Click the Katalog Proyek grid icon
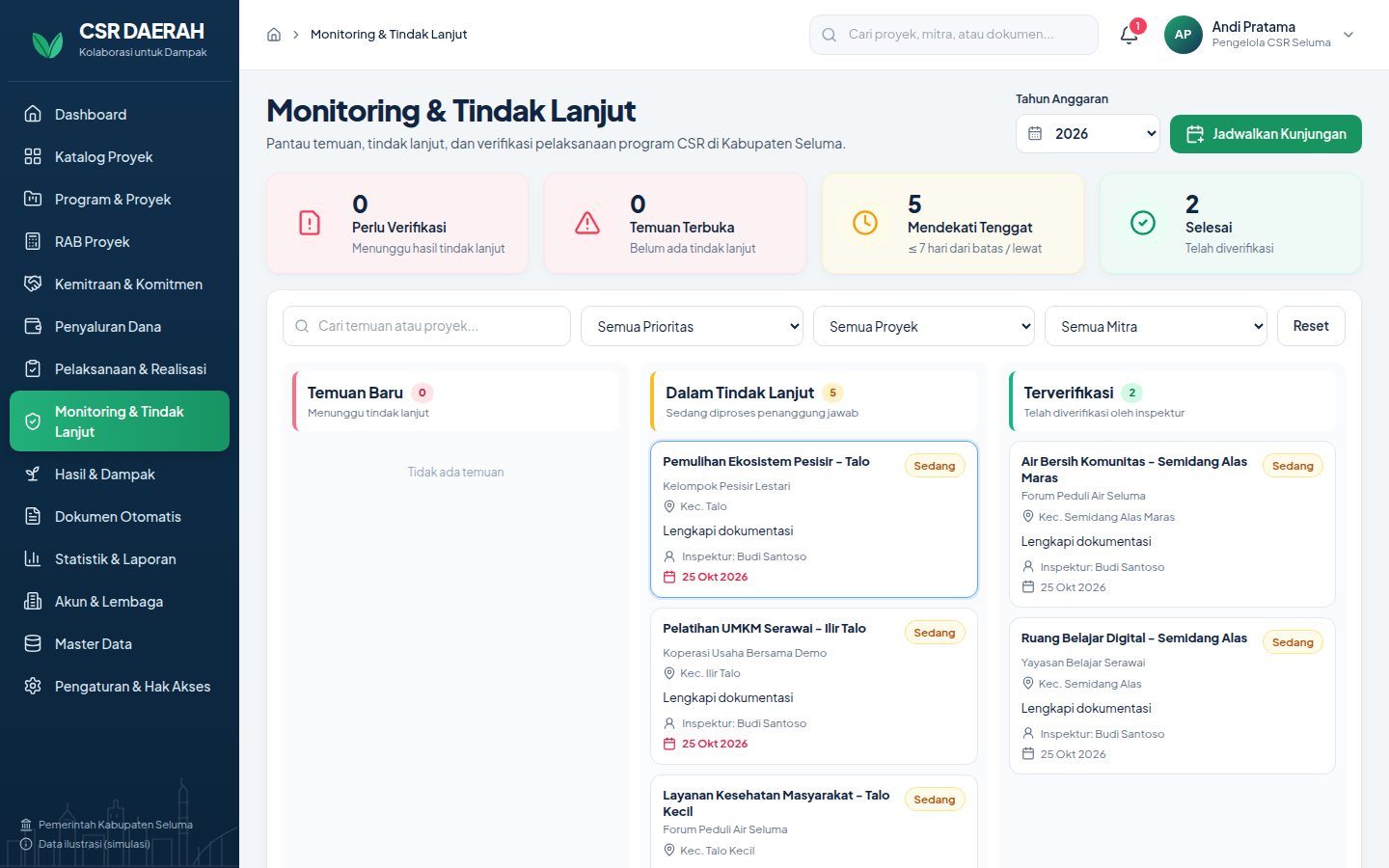 click(x=33, y=156)
